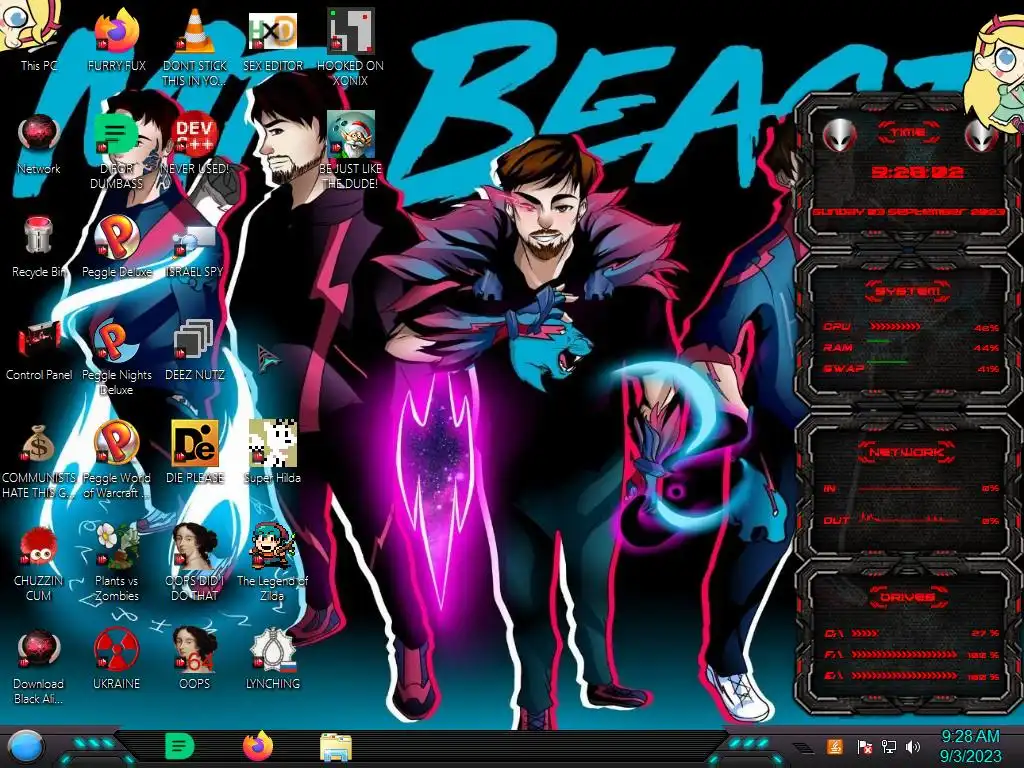Open the Control Panel desktop icon
1024x768 pixels.
39,350
